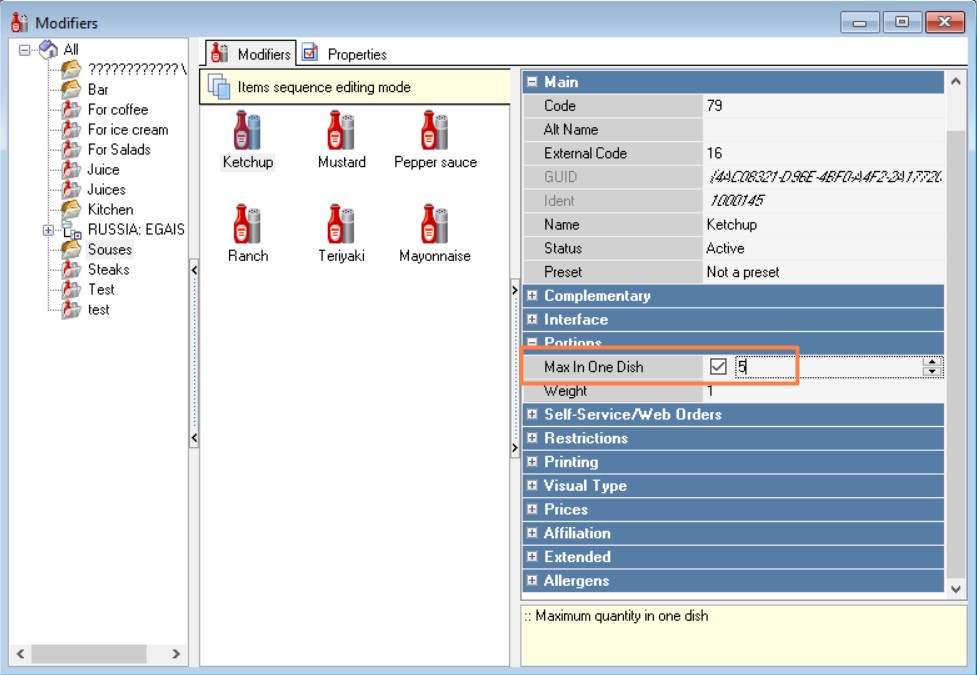Click the For coffee group icon
Screen dimensions: 977x675
click(71, 109)
